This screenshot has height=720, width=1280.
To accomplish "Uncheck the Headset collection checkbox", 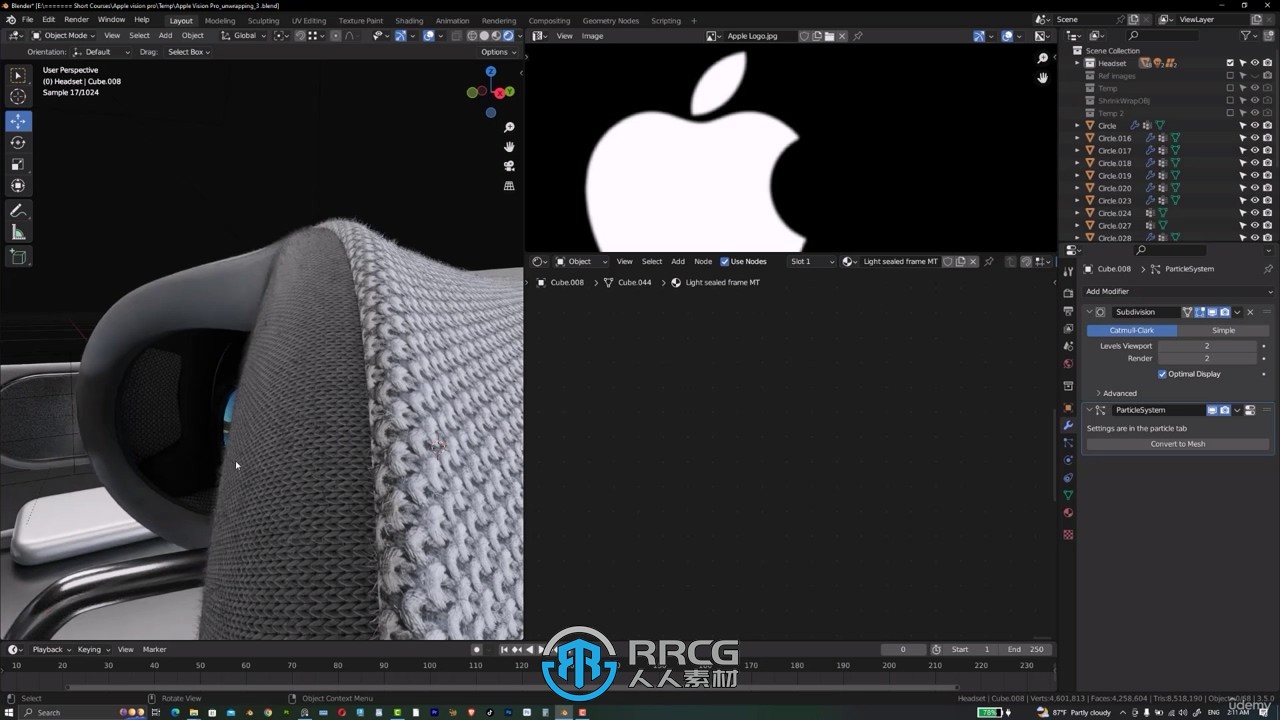I will coord(1230,63).
